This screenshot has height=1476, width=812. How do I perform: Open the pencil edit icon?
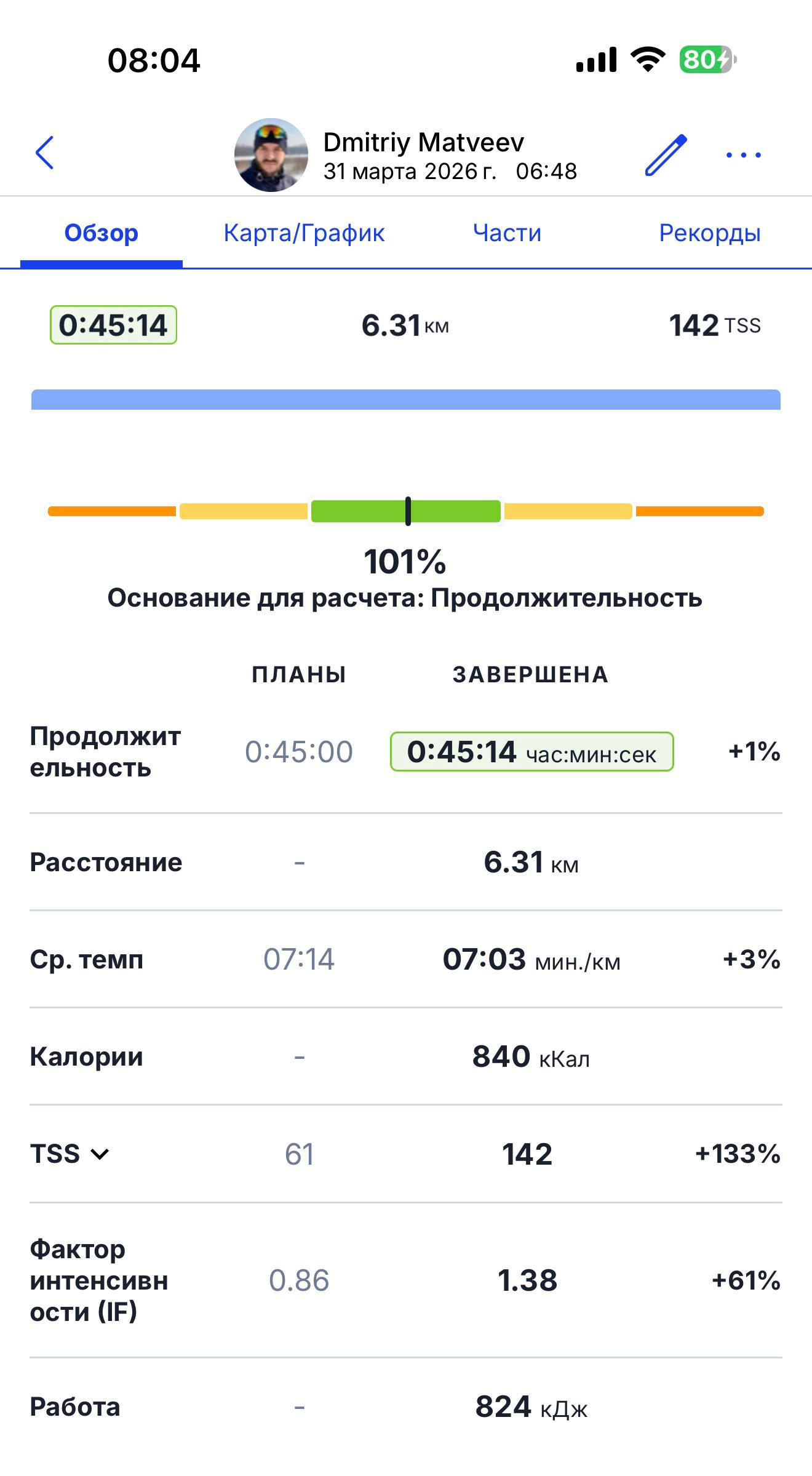[666, 154]
